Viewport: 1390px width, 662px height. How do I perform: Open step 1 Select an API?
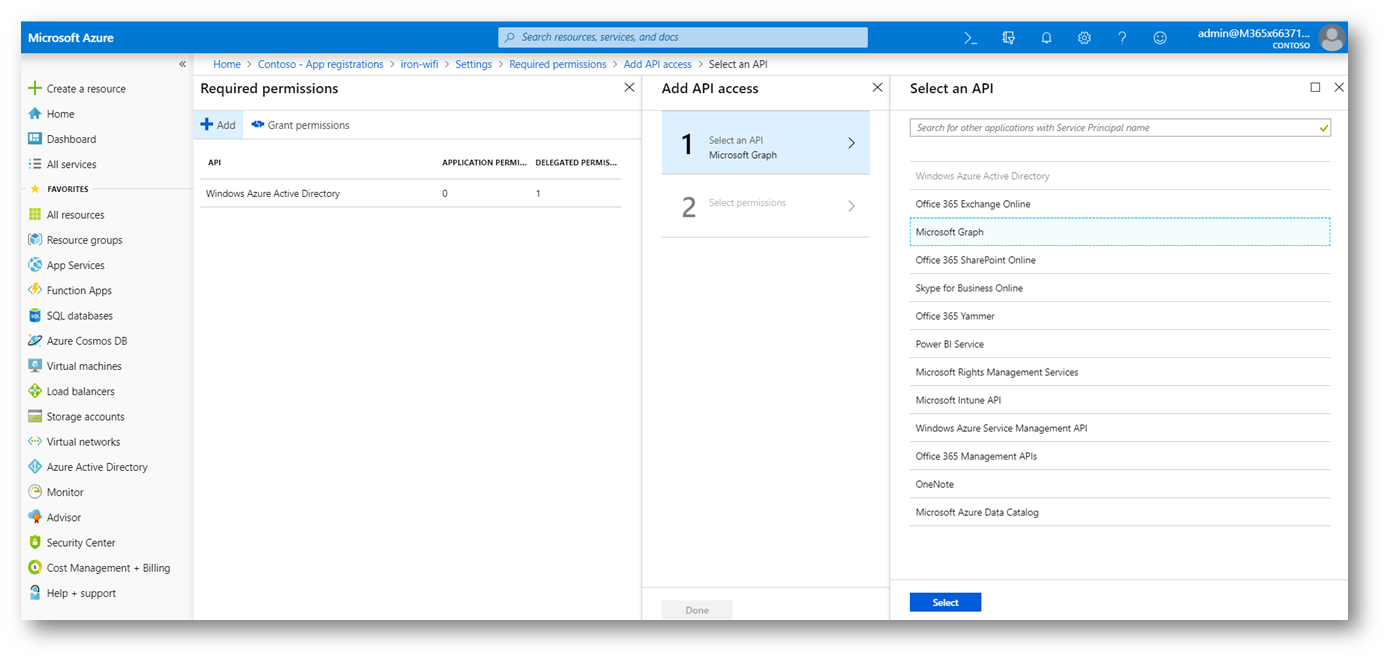coord(766,143)
